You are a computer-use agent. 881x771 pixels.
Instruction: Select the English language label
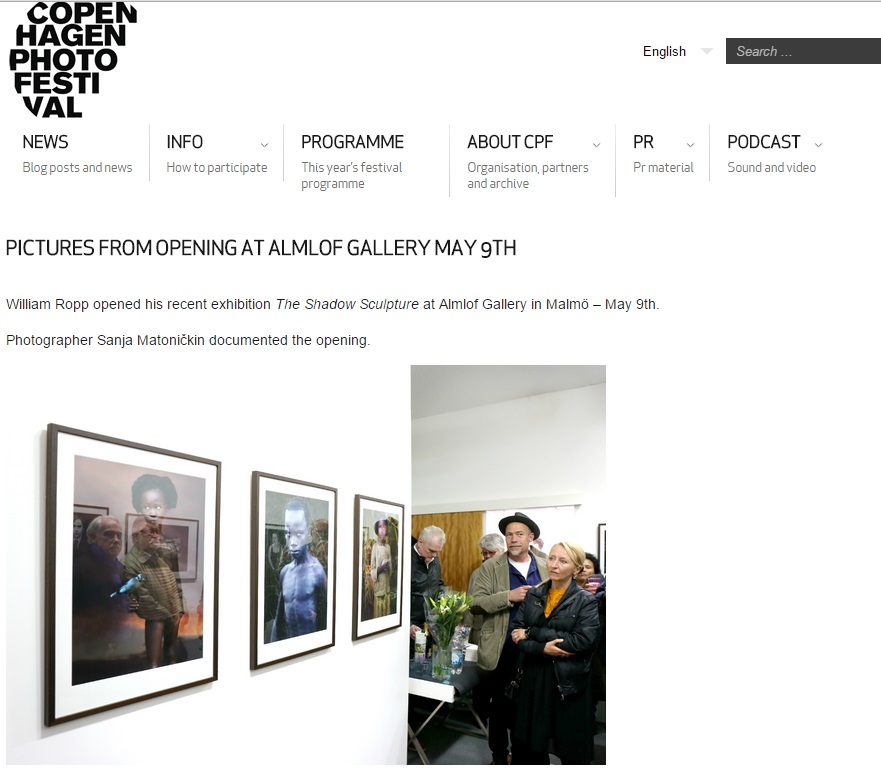click(664, 51)
